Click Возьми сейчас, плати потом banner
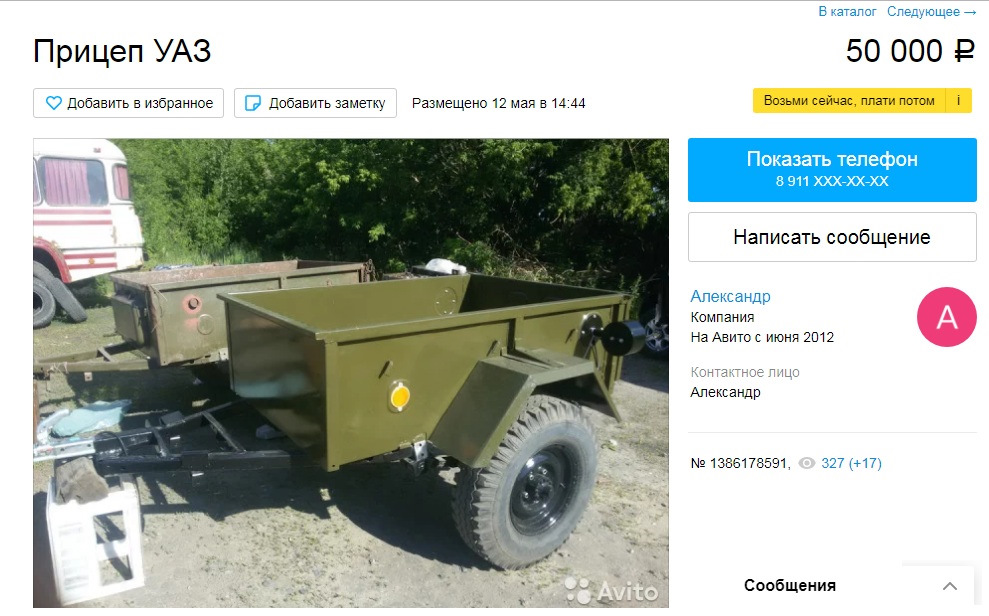The width and height of the screenshot is (989, 616). coord(849,101)
